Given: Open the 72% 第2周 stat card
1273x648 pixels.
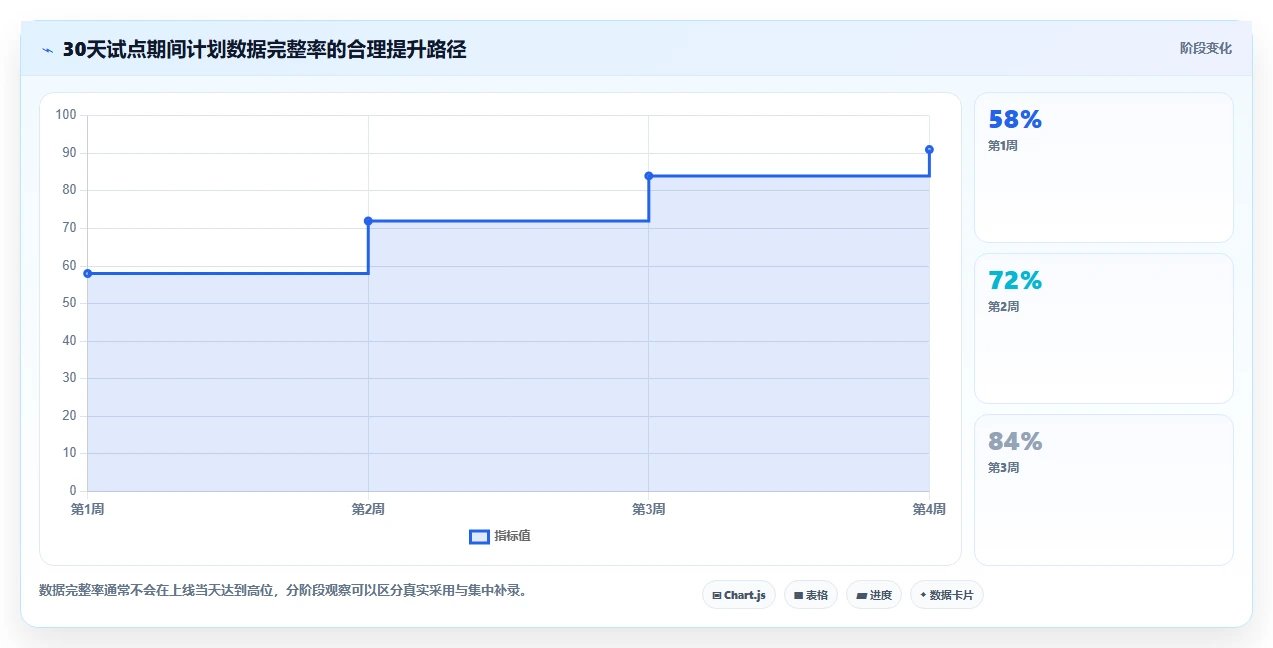Looking at the screenshot, I should [1103, 329].
